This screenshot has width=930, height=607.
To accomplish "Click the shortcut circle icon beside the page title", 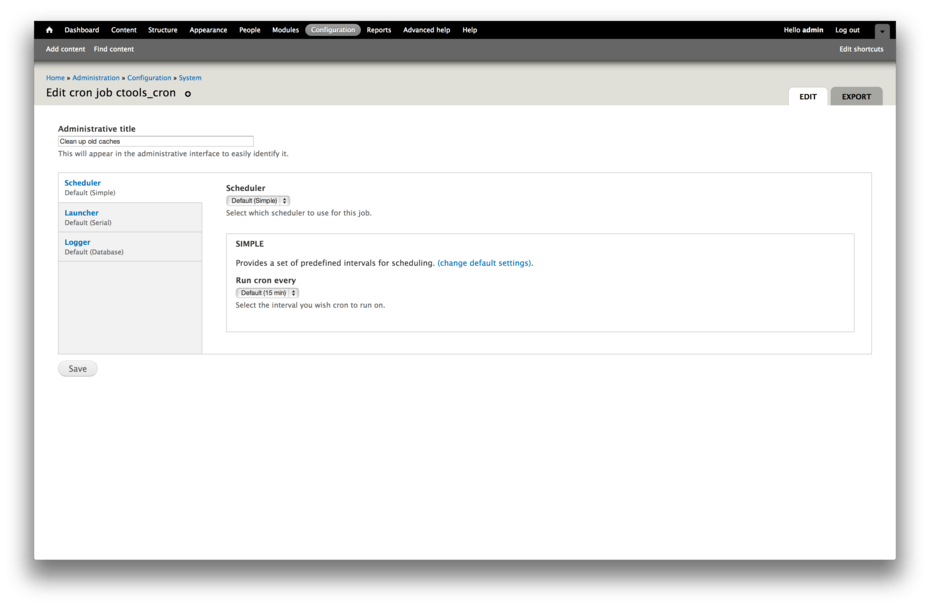I will (x=187, y=94).
